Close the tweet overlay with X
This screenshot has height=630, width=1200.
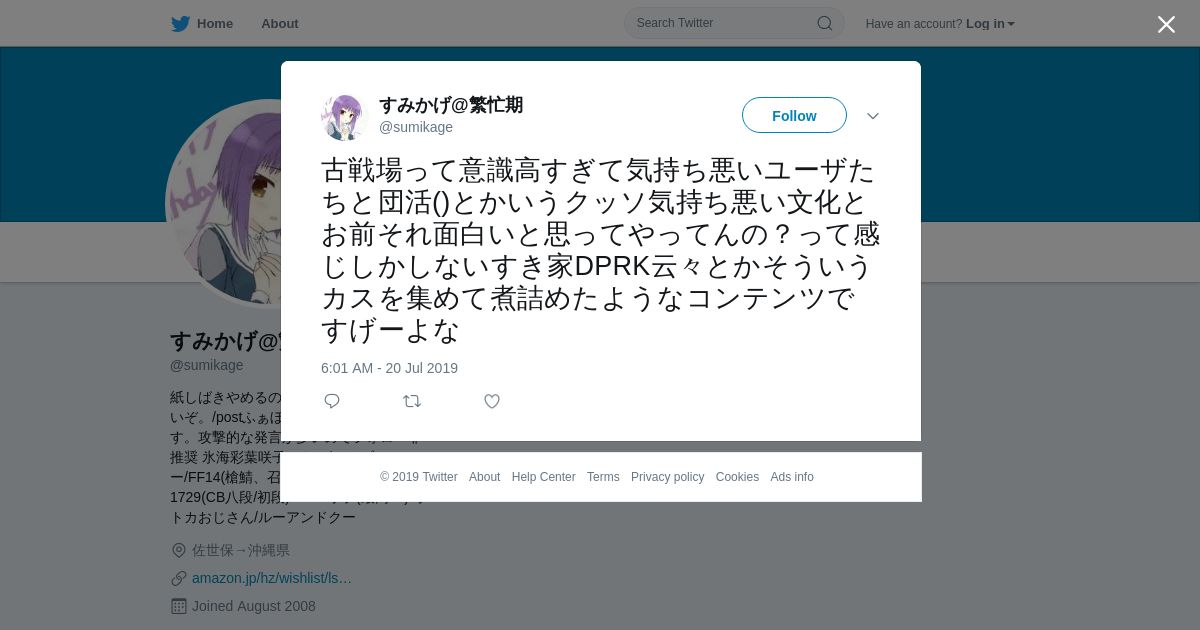(1166, 24)
